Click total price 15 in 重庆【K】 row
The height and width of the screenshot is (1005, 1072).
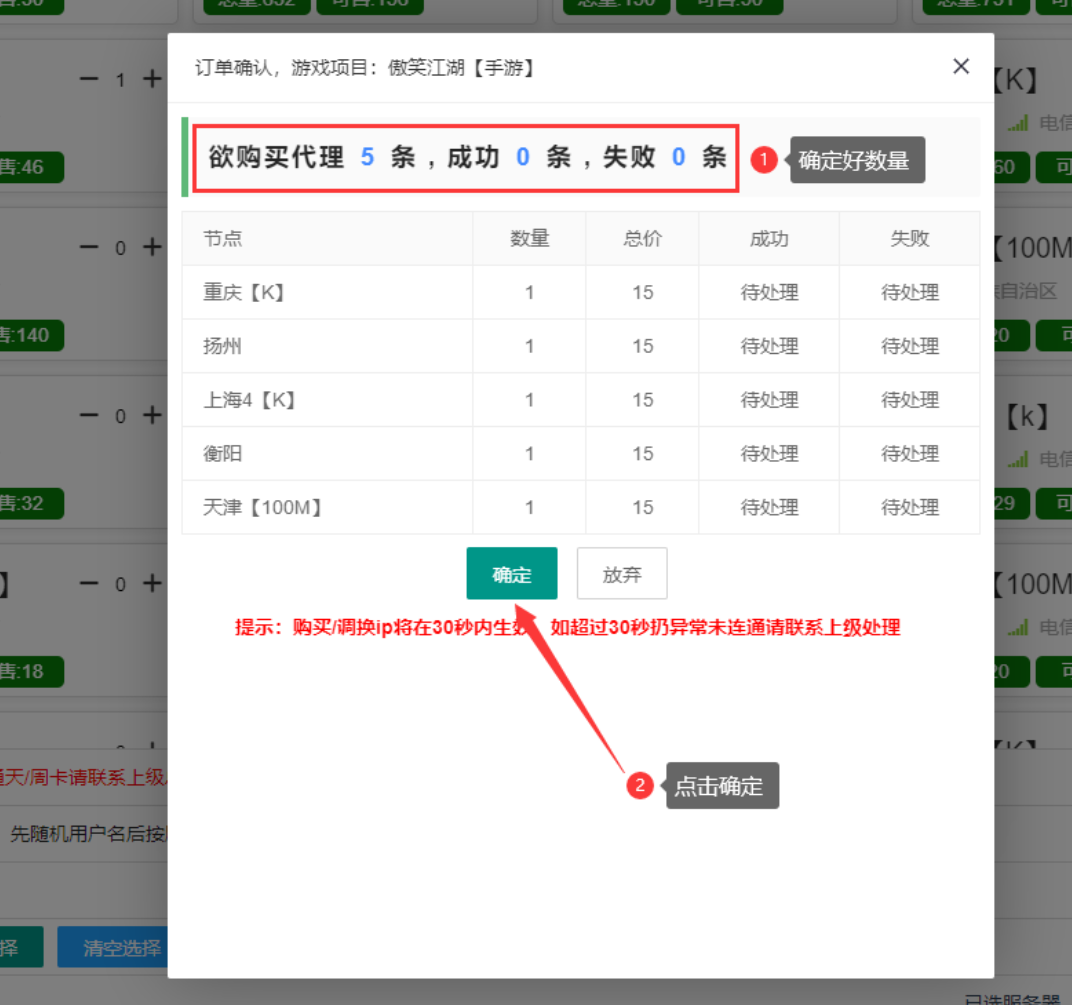click(x=643, y=293)
